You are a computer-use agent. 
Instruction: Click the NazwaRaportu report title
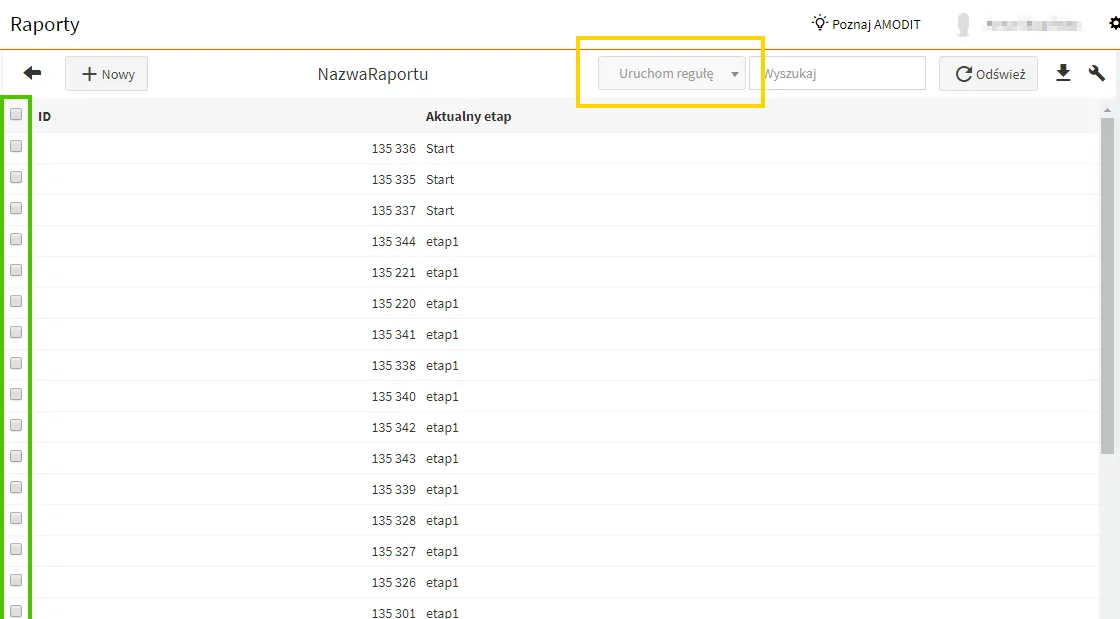[x=373, y=74]
